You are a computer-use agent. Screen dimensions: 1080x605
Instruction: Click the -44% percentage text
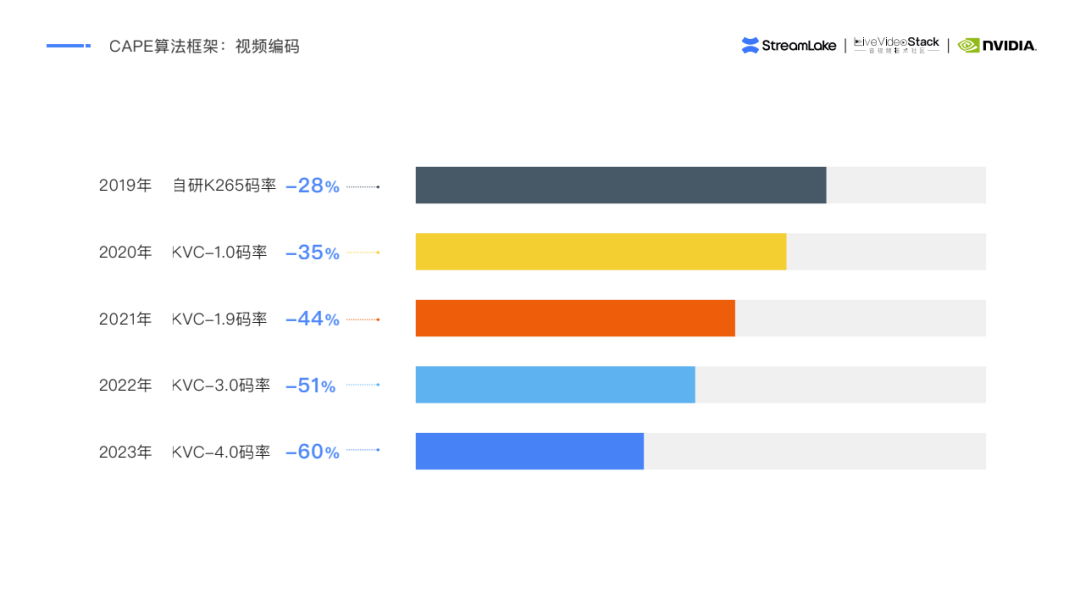tap(312, 319)
